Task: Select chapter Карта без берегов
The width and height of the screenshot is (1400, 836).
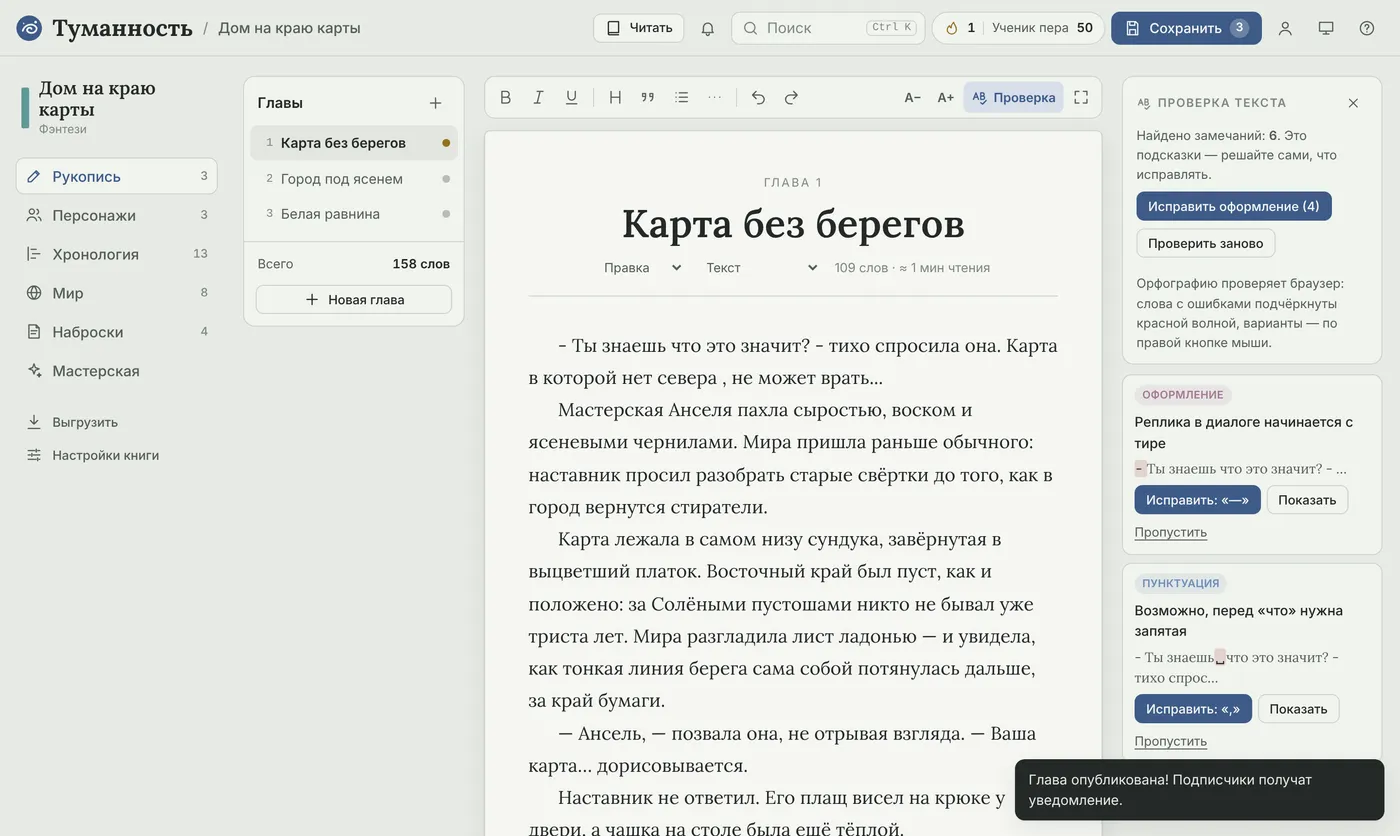Action: (x=354, y=143)
